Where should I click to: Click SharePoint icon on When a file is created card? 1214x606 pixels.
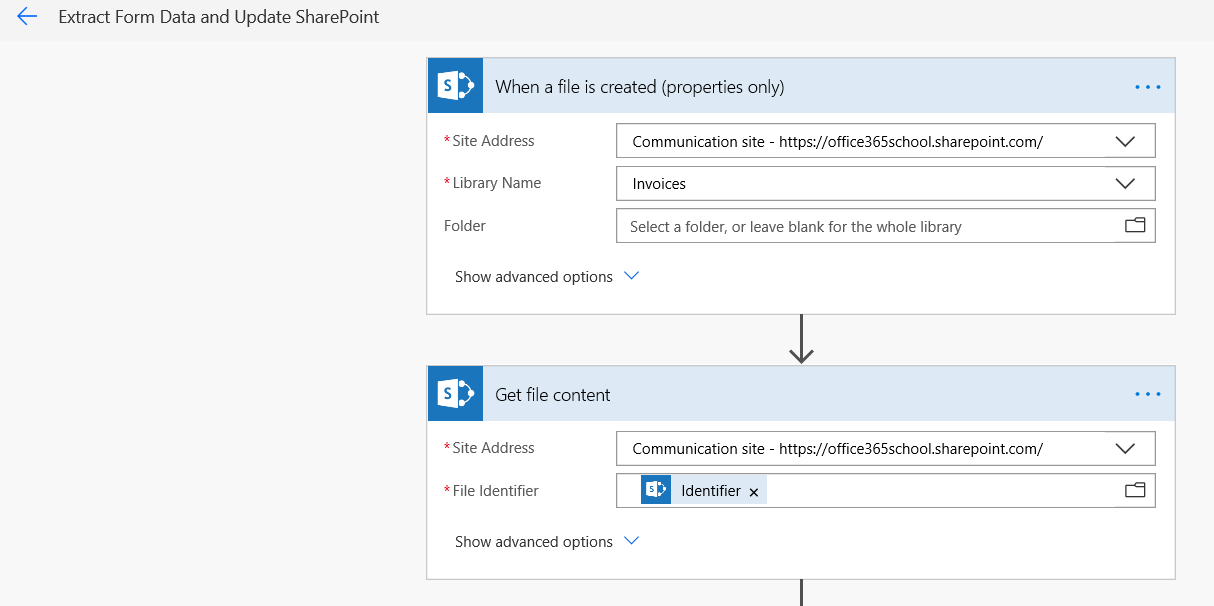click(x=455, y=86)
